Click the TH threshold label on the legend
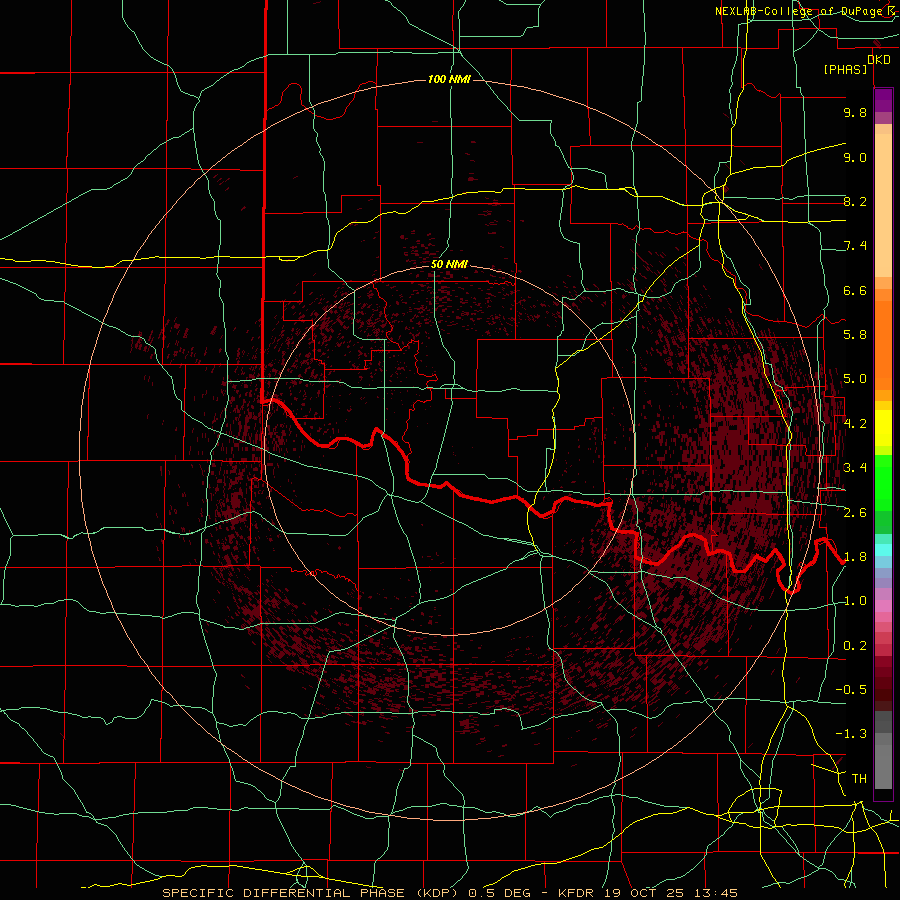Screen dimensions: 900x900 859,779
